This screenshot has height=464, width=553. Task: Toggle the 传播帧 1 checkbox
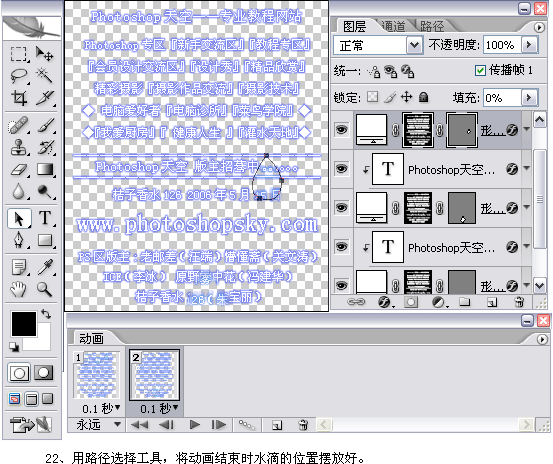[480, 71]
